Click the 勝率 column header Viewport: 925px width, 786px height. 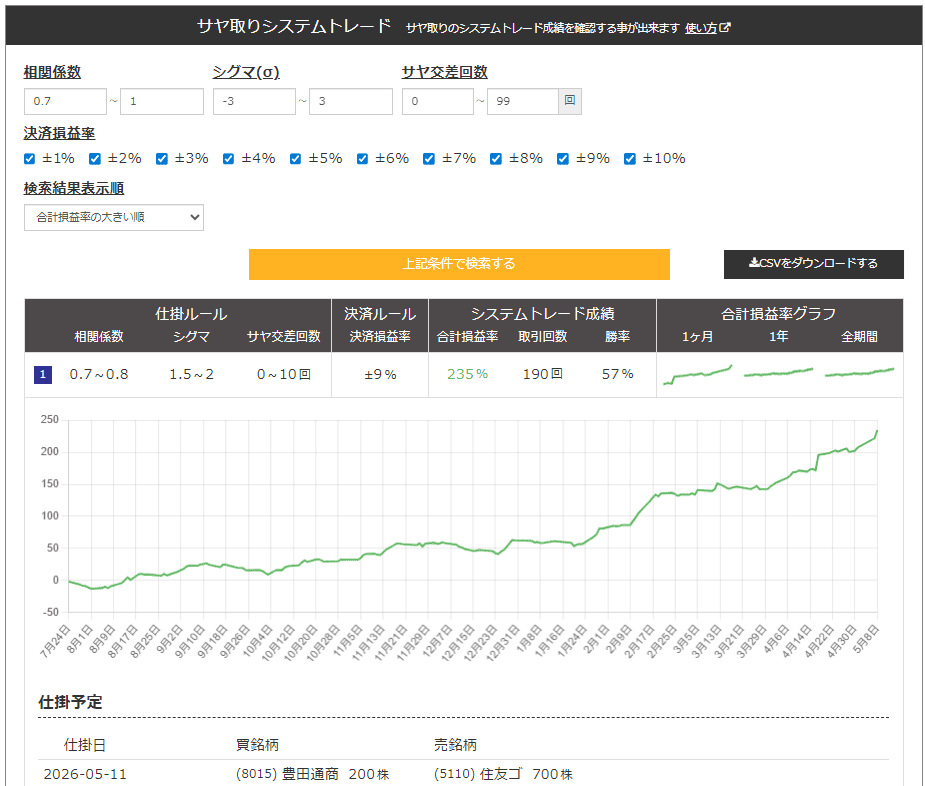[617, 337]
